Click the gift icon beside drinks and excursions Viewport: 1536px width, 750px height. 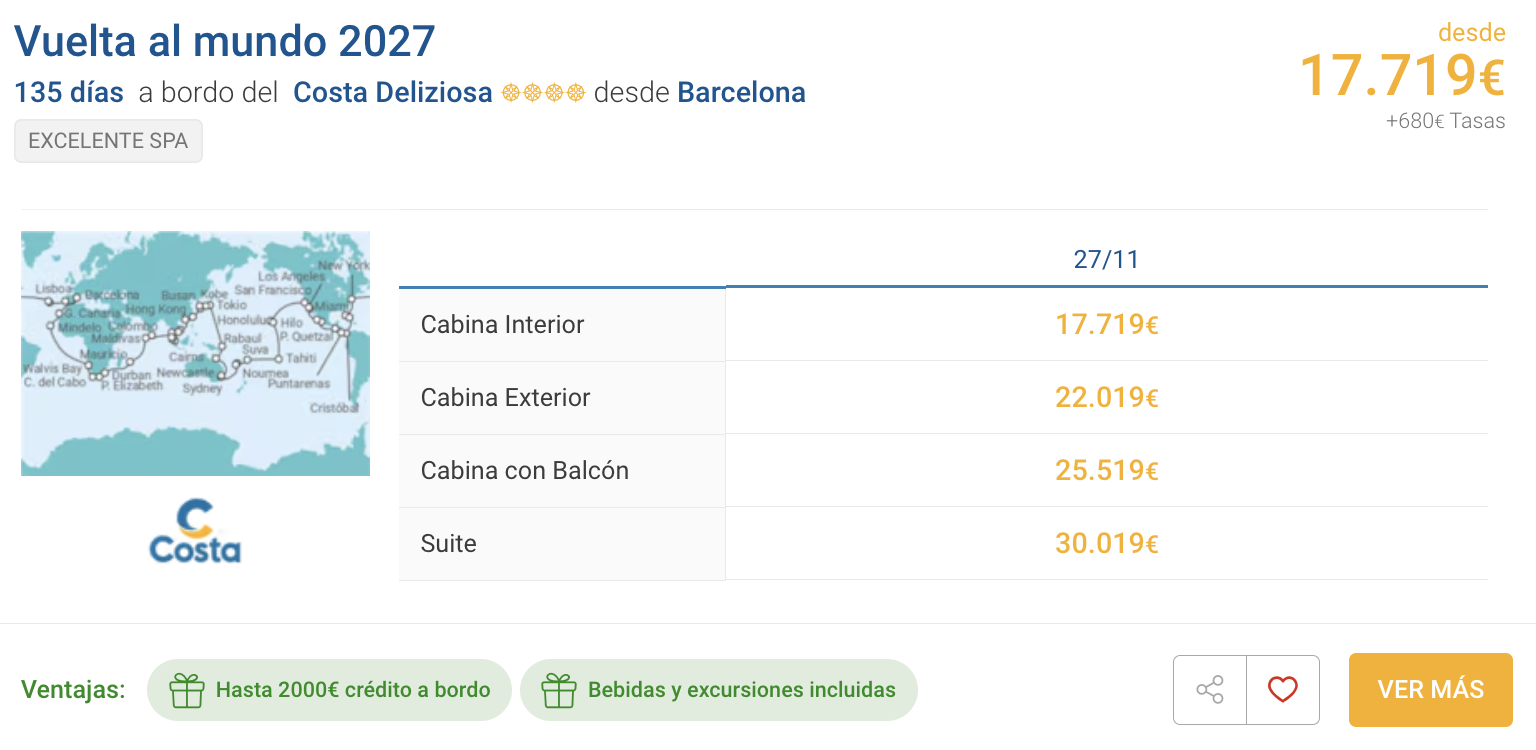(560, 689)
